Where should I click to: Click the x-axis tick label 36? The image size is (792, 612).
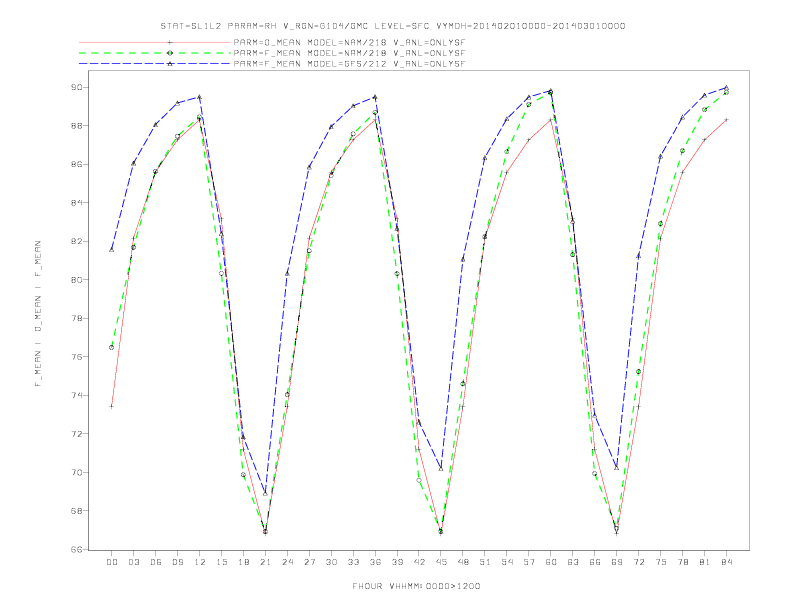coord(375,562)
